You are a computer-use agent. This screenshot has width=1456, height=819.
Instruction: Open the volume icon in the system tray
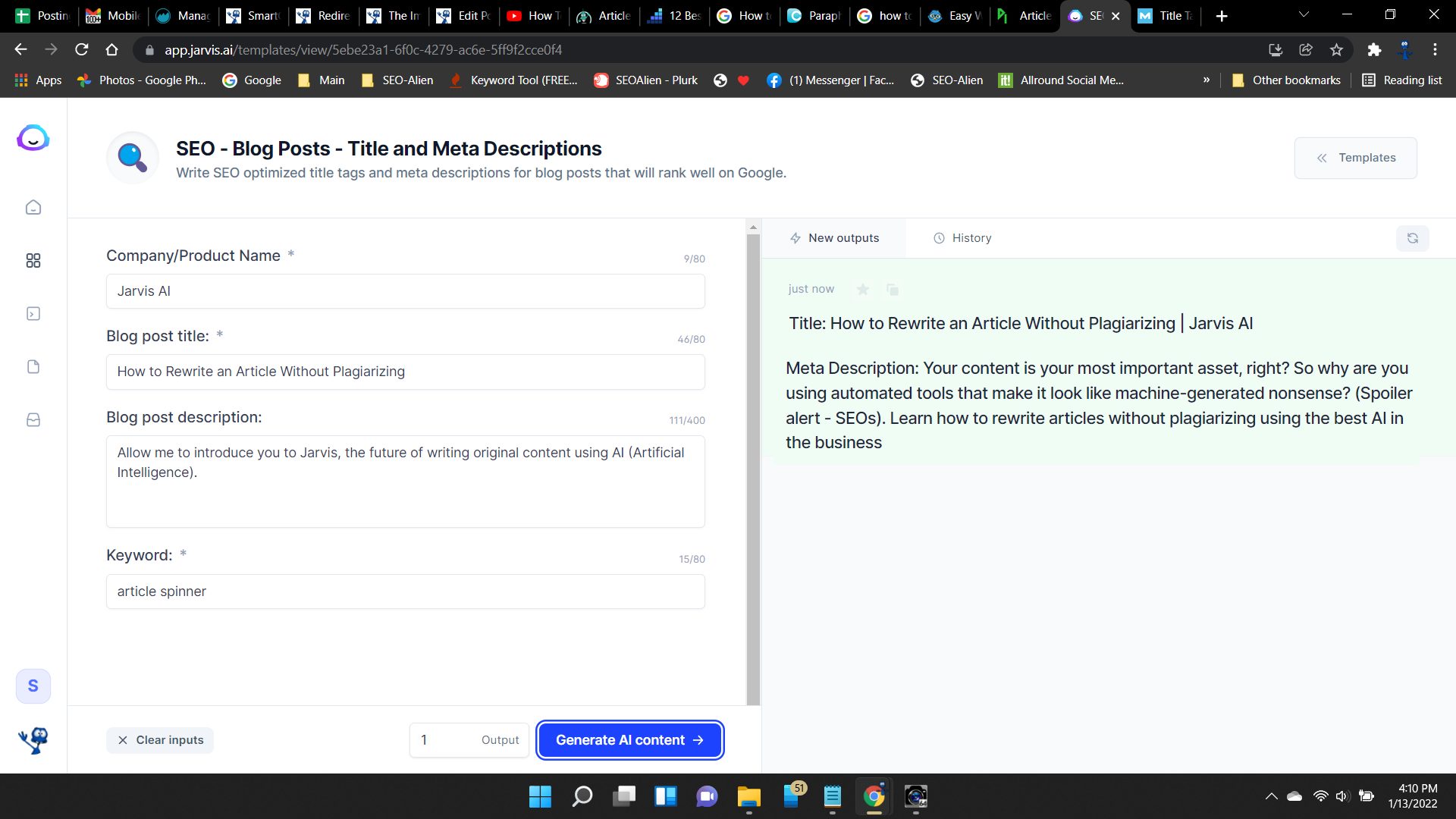(1342, 796)
